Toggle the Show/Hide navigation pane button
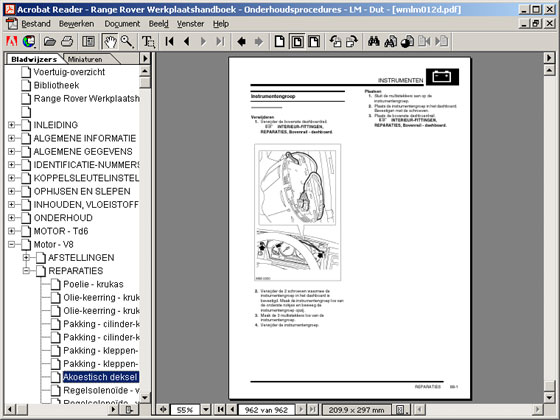This screenshot has width=560, height=420. (88, 42)
